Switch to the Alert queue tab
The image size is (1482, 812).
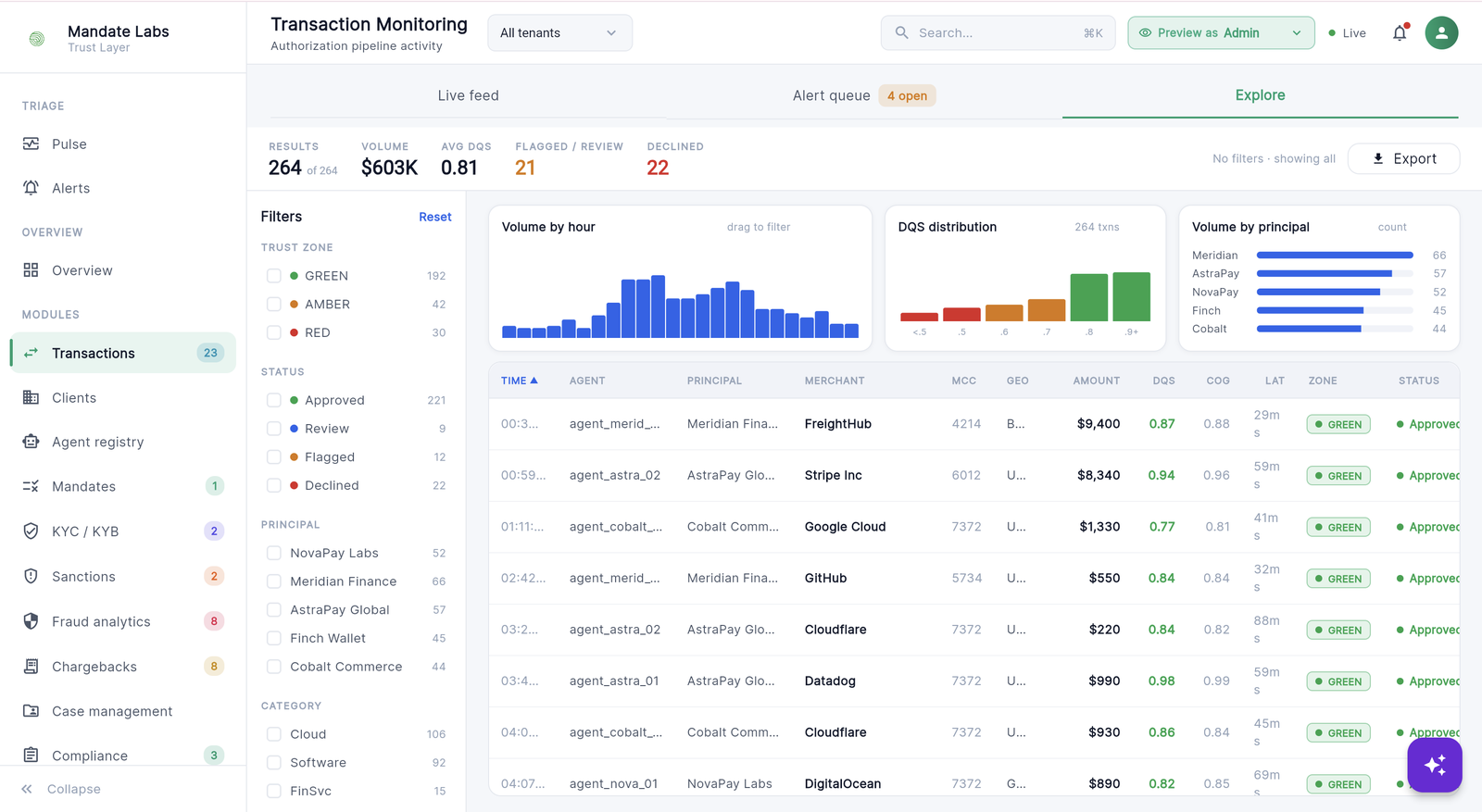863,95
